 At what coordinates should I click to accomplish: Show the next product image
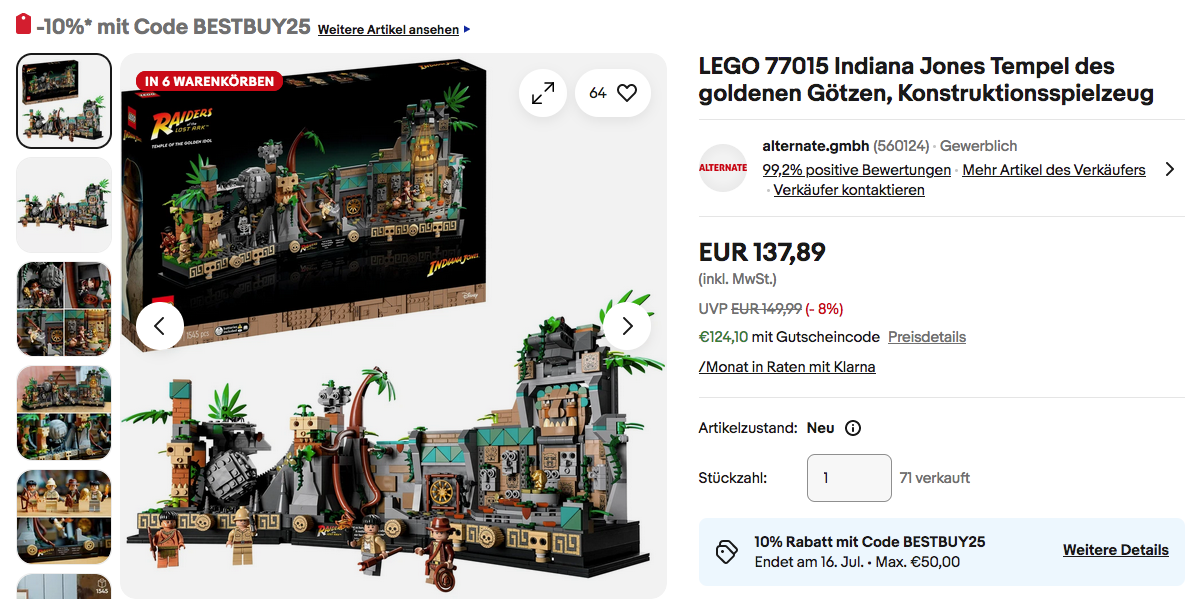pyautogui.click(x=628, y=326)
